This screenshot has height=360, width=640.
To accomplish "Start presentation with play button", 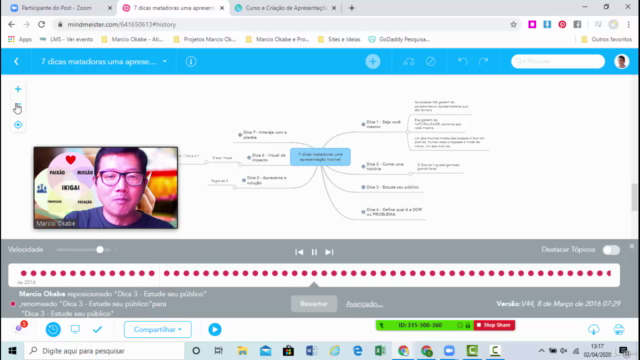I will (x=215, y=329).
